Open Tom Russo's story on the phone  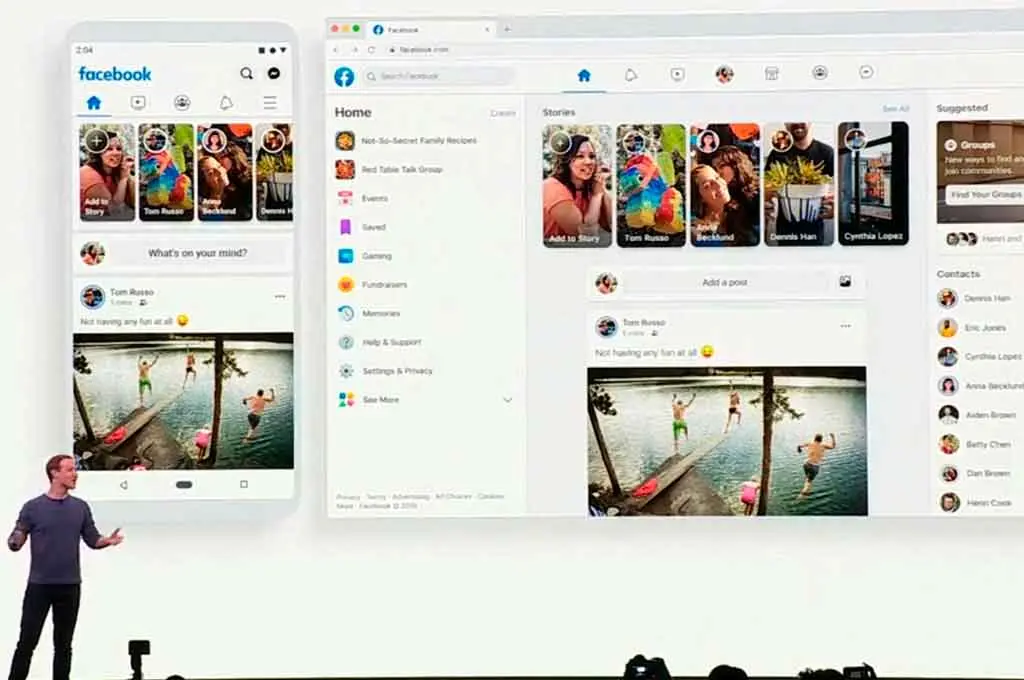[x=166, y=172]
